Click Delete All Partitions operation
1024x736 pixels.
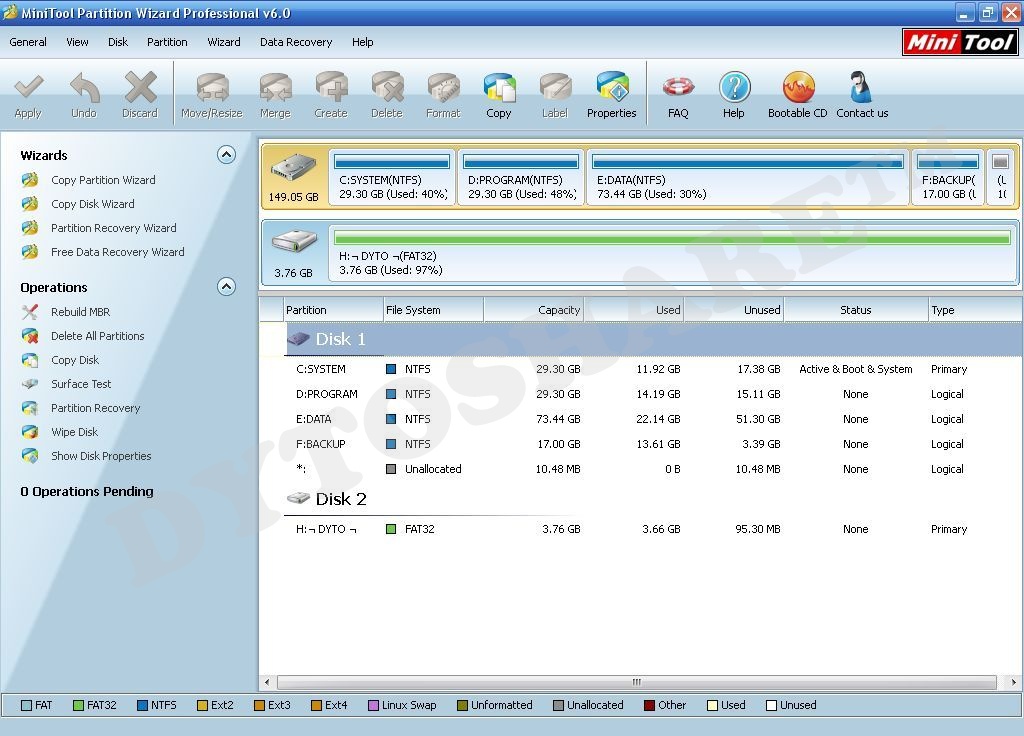pyautogui.click(x=97, y=336)
